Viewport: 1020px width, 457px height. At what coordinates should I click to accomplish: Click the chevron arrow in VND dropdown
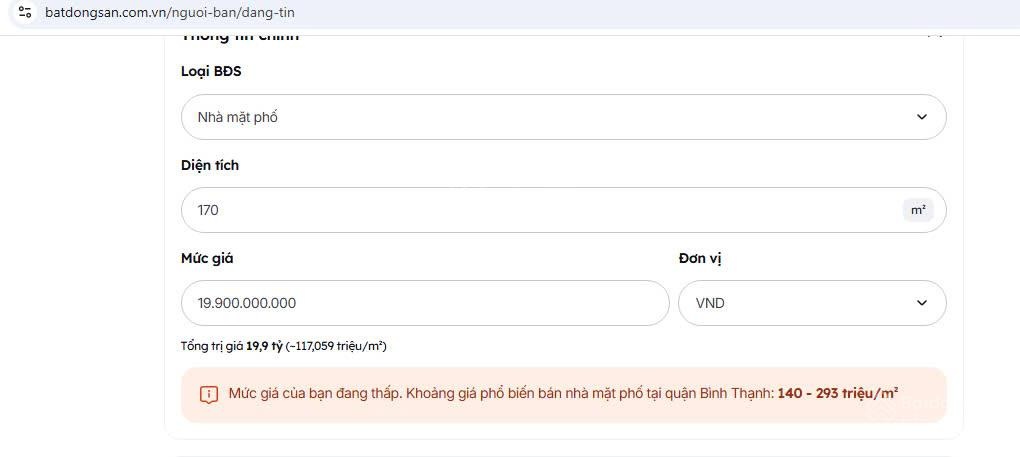click(x=921, y=303)
